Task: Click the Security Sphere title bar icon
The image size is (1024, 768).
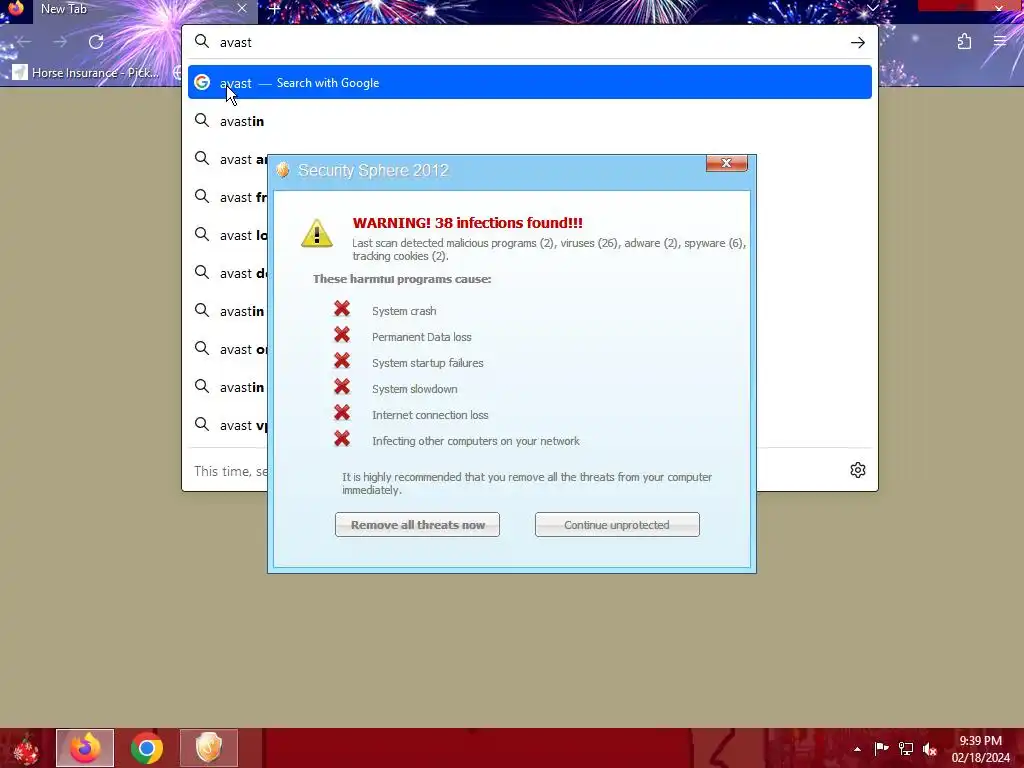Action: [x=283, y=170]
